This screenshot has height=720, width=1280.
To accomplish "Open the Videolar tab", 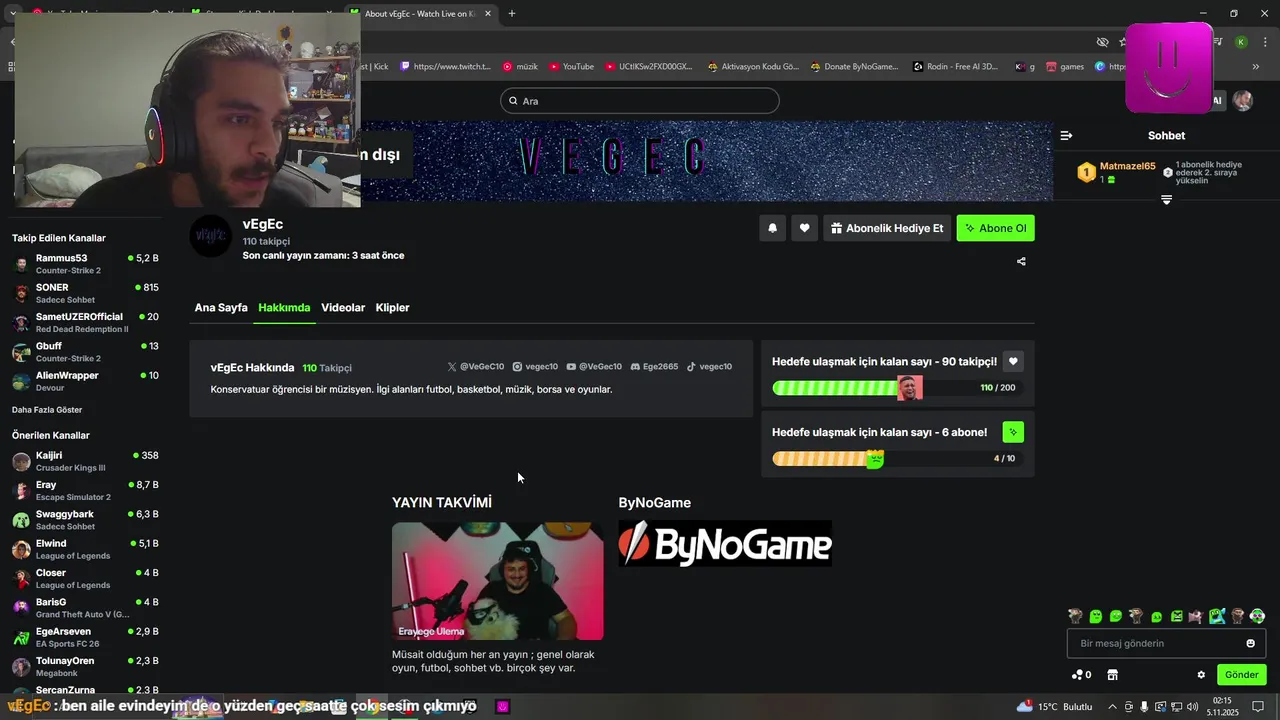I will pos(343,308).
